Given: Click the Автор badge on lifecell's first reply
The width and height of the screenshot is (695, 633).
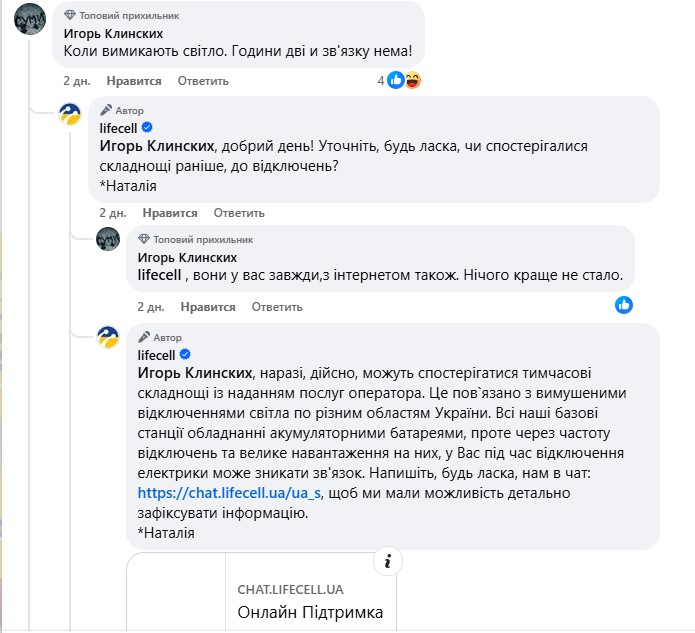Looking at the screenshot, I should [123, 110].
